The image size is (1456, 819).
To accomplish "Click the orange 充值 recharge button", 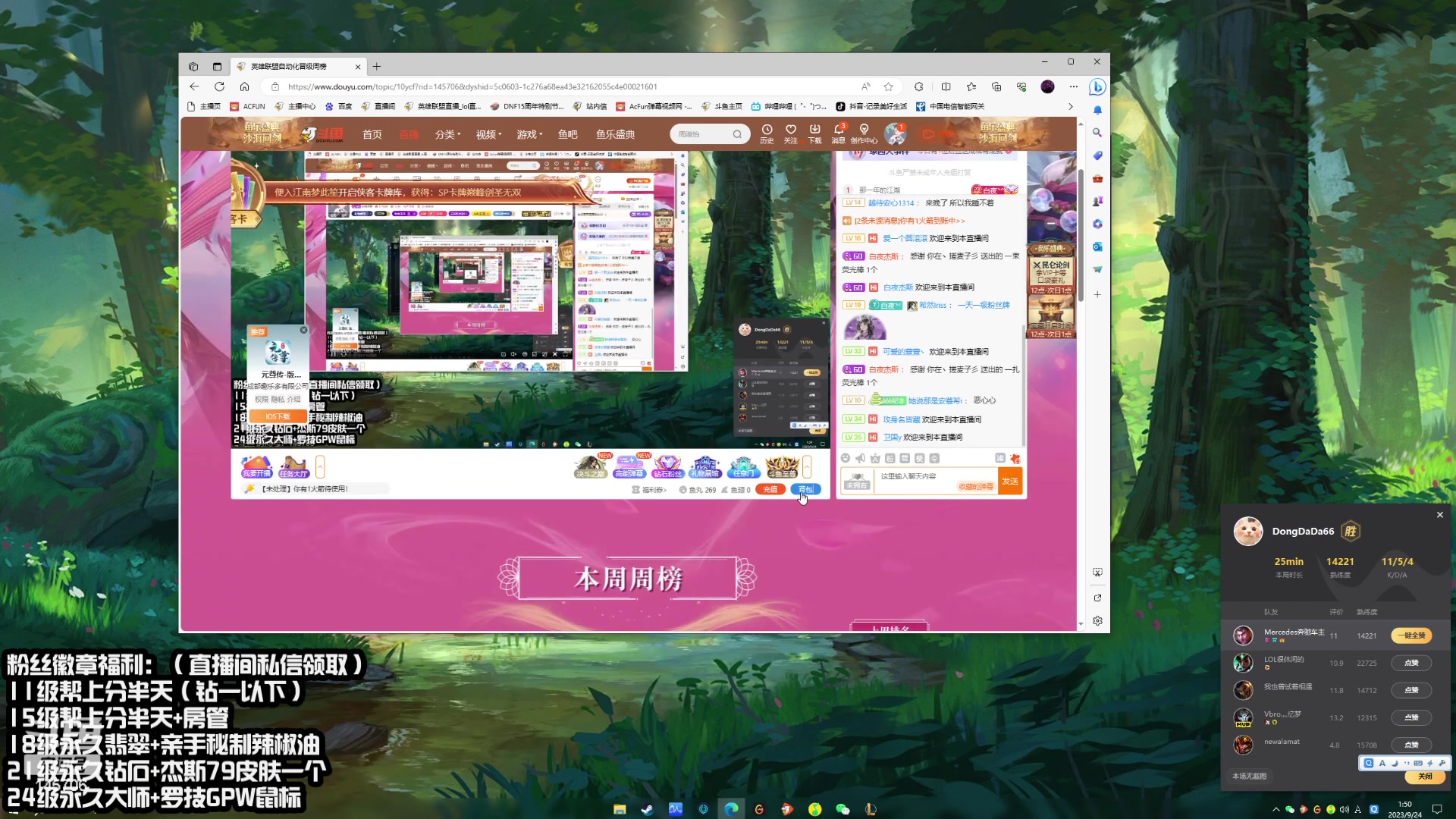I will pyautogui.click(x=770, y=489).
